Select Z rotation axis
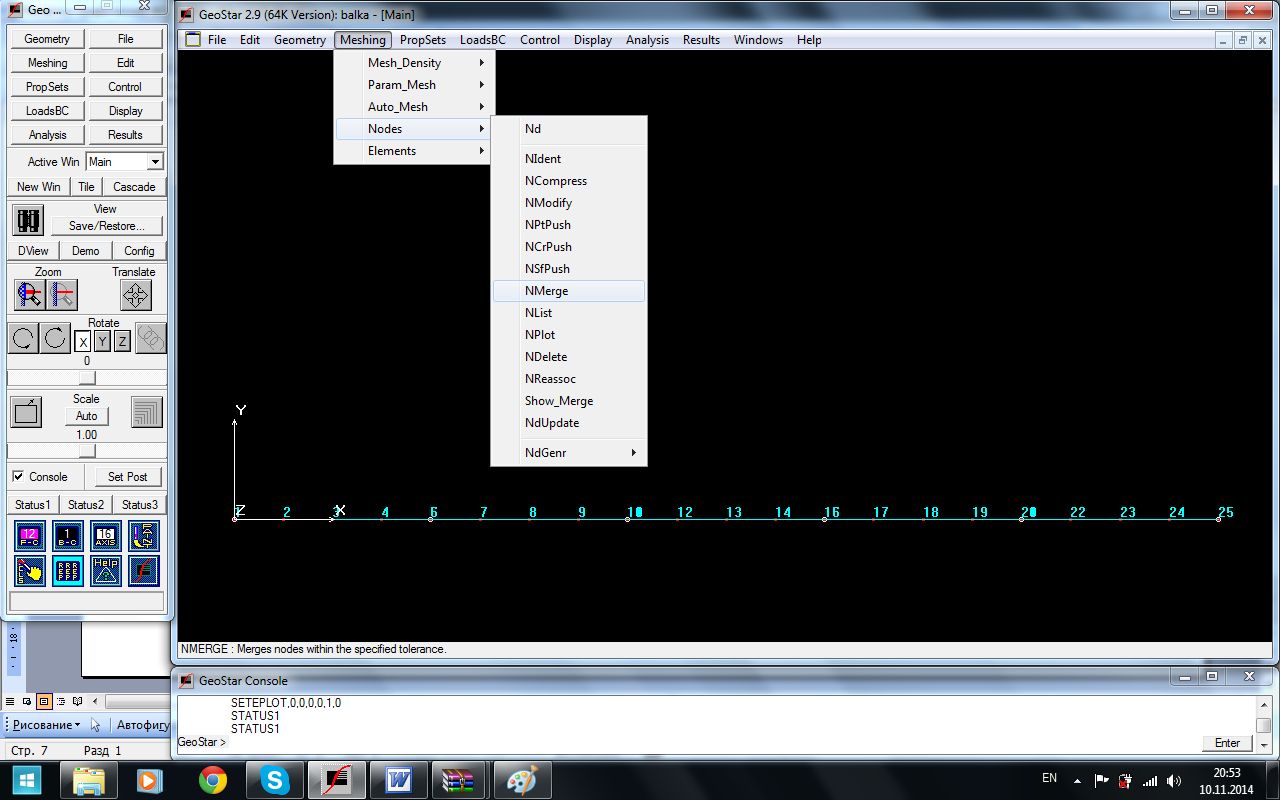This screenshot has width=1280, height=800. pos(122,342)
